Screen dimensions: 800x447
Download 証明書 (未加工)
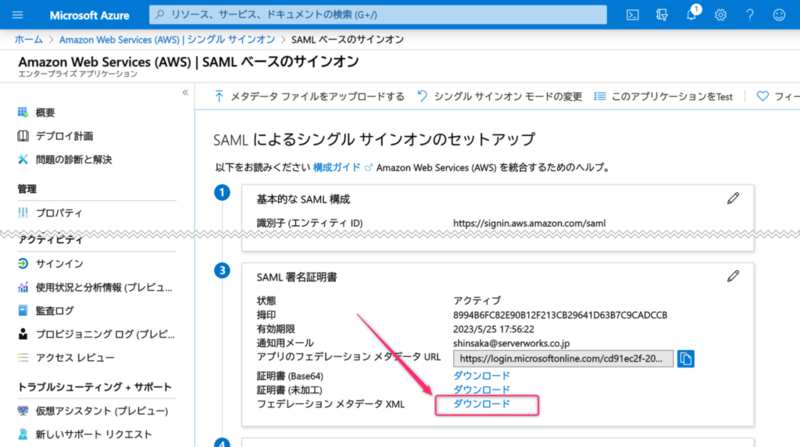click(482, 389)
